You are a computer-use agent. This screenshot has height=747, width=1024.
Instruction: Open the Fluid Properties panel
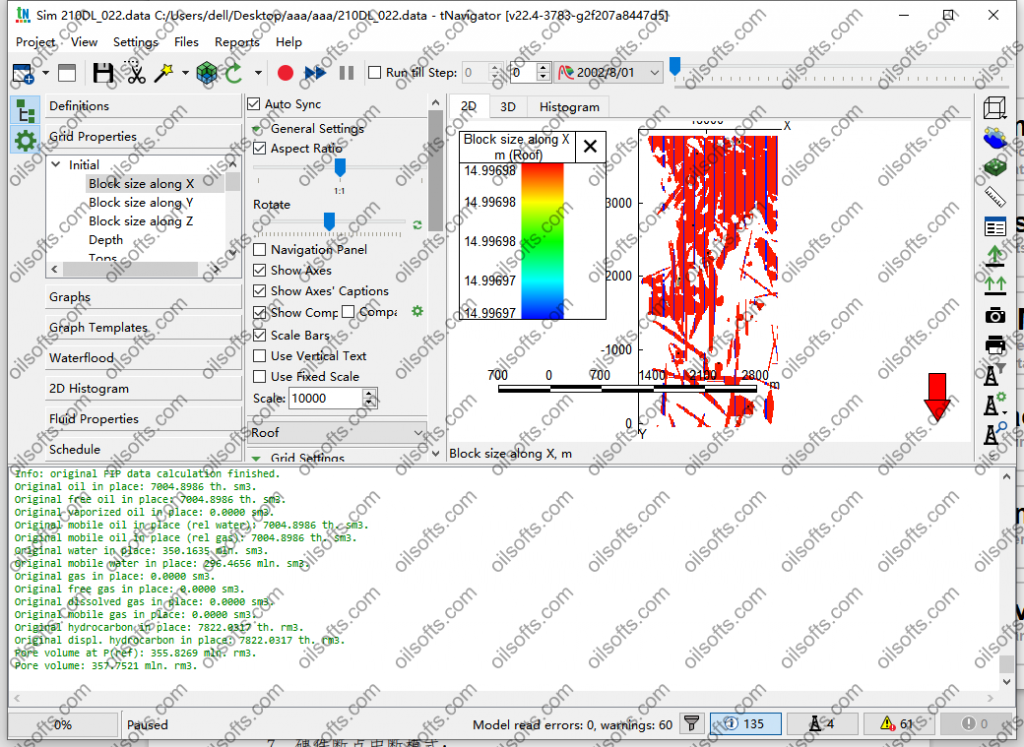[x=143, y=419]
